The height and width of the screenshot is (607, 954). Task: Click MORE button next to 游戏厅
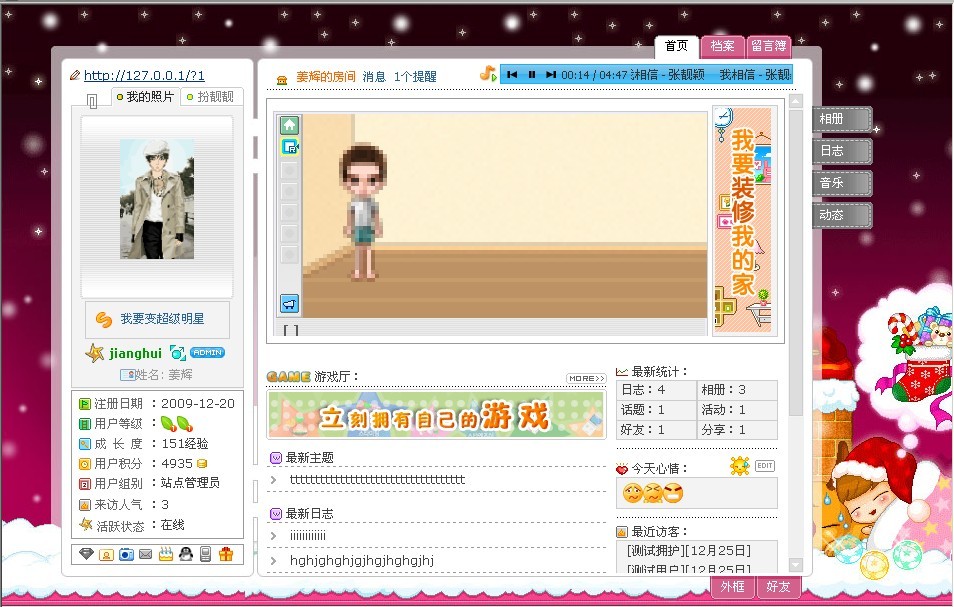586,378
